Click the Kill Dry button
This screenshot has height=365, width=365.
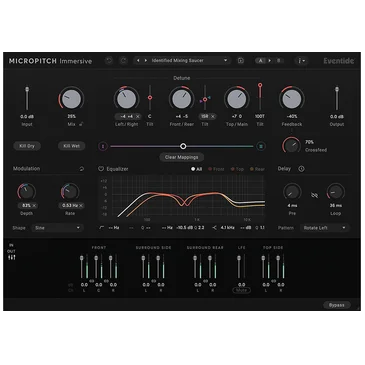click(27, 146)
